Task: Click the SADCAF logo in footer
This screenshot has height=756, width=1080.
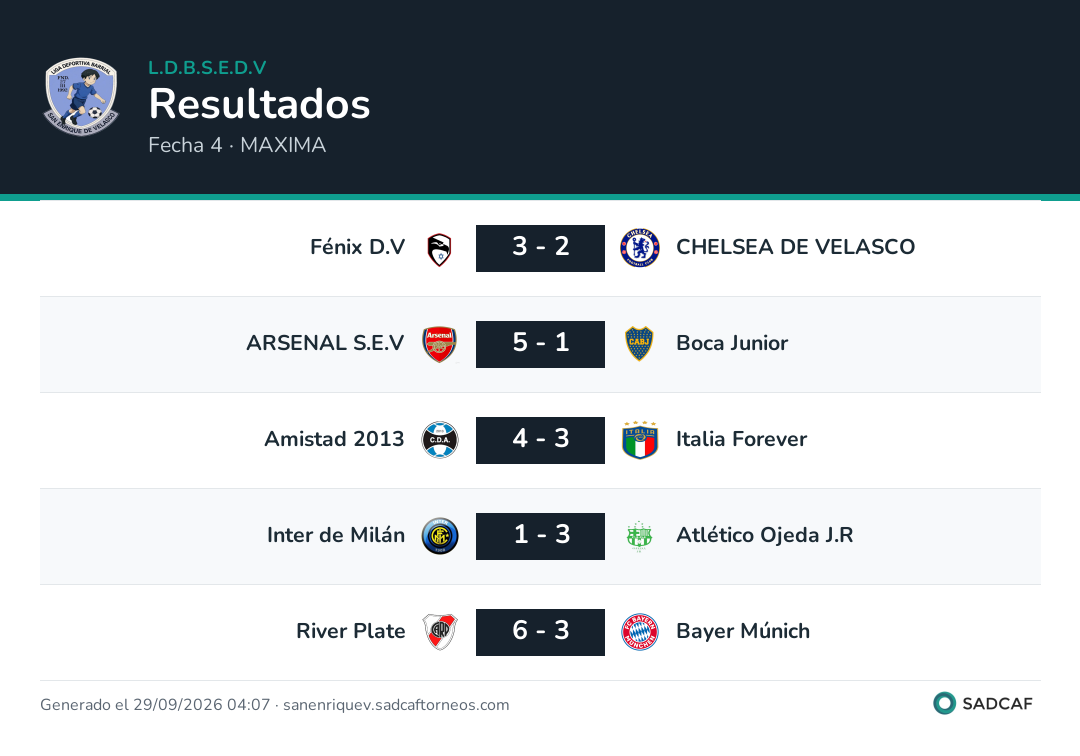Action: pyautogui.click(x=983, y=703)
